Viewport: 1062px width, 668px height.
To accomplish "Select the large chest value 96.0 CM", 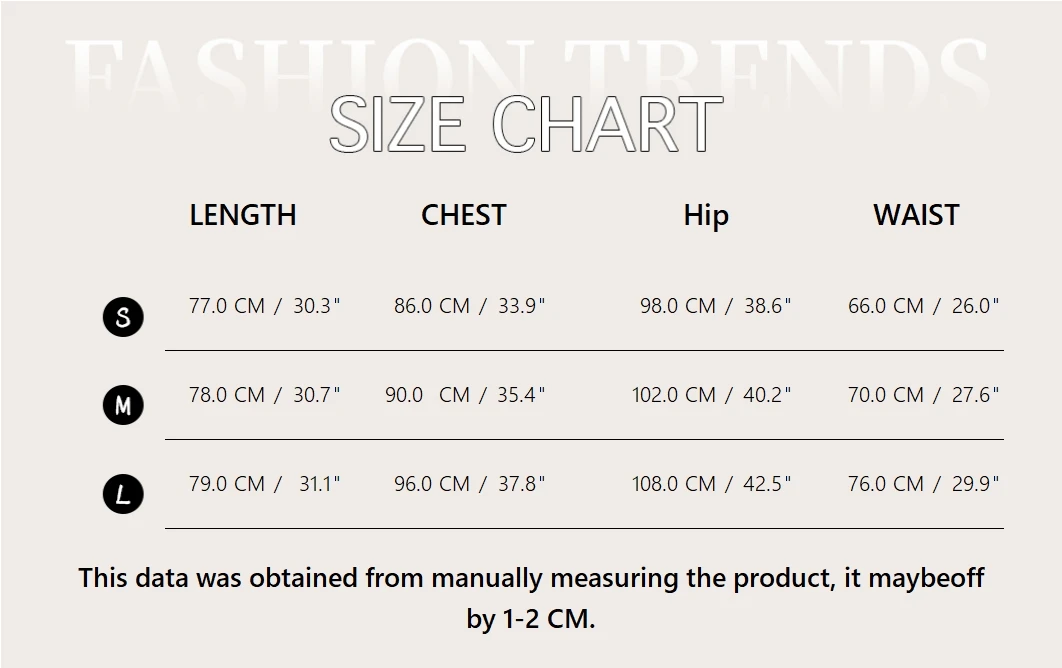I will pos(432,484).
